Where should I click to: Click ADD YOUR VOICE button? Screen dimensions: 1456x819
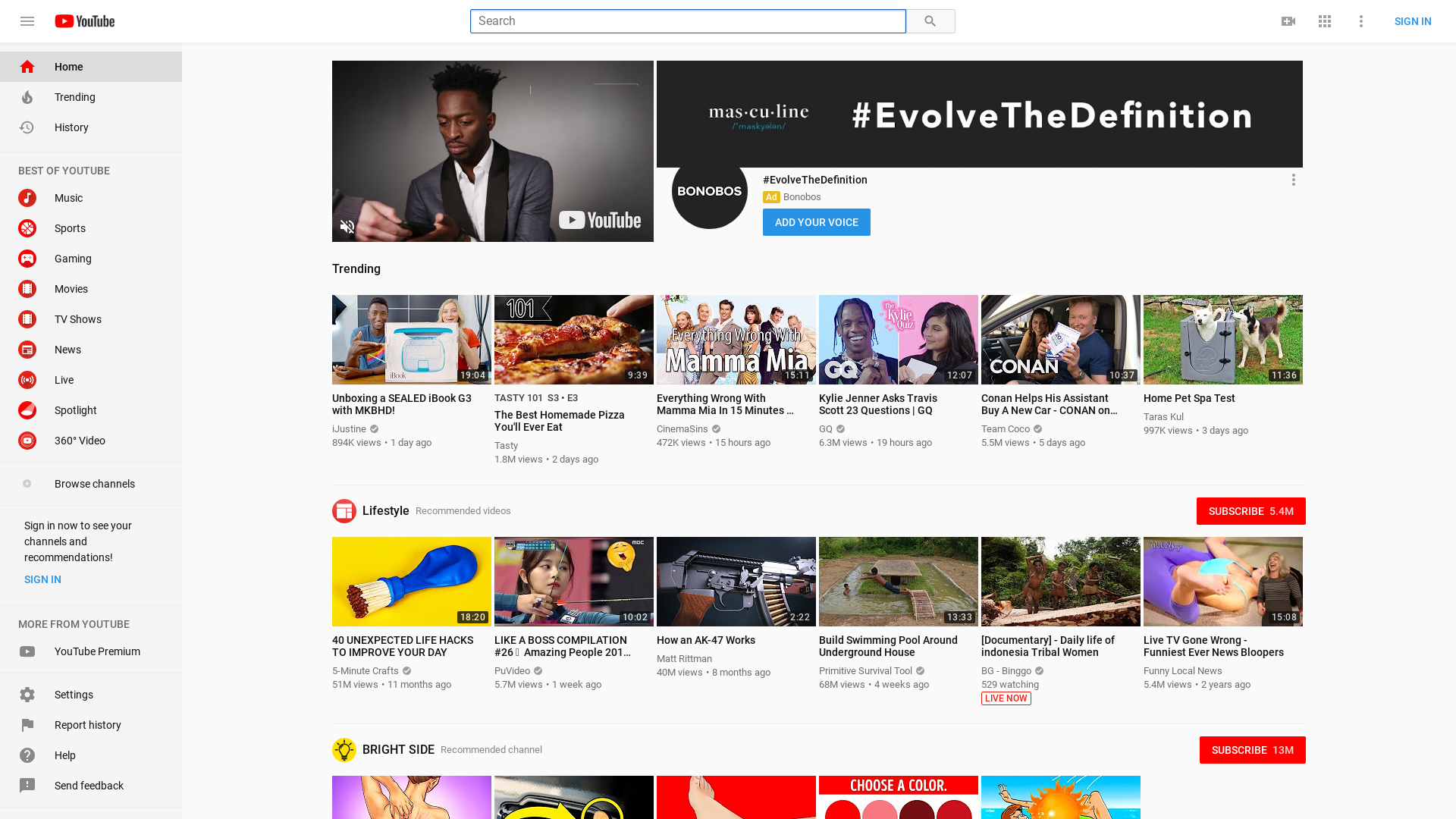coord(817,222)
